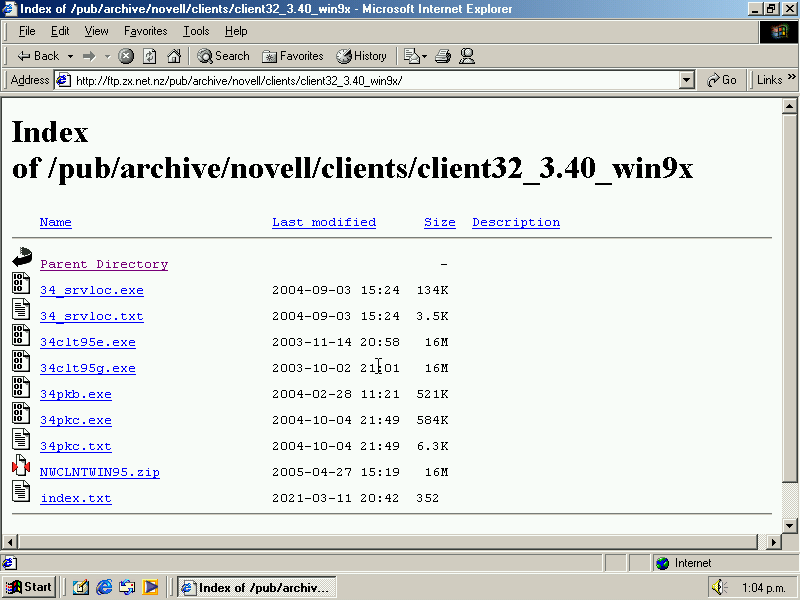Image resolution: width=800 pixels, height=600 pixels.
Task: Click the Forward arrow button
Action: click(x=89, y=56)
